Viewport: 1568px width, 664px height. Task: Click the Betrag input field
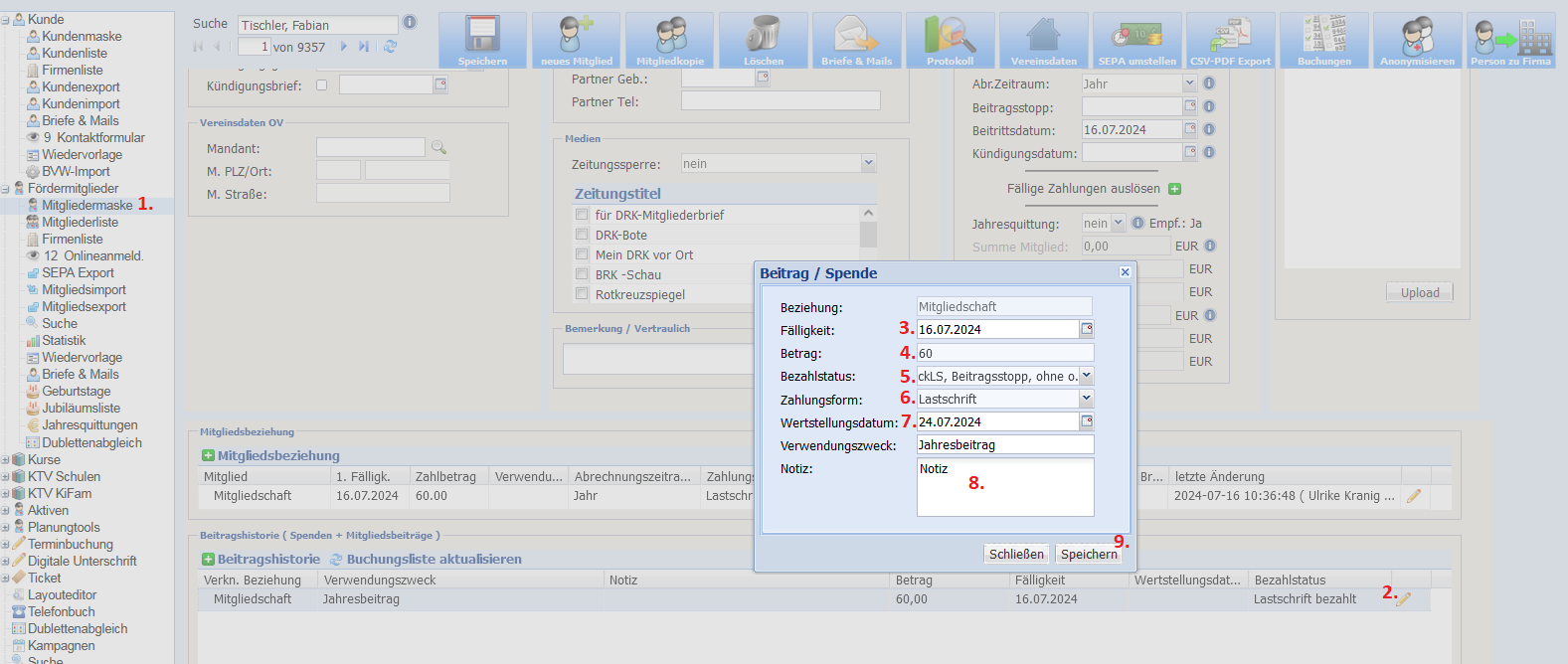click(1005, 353)
